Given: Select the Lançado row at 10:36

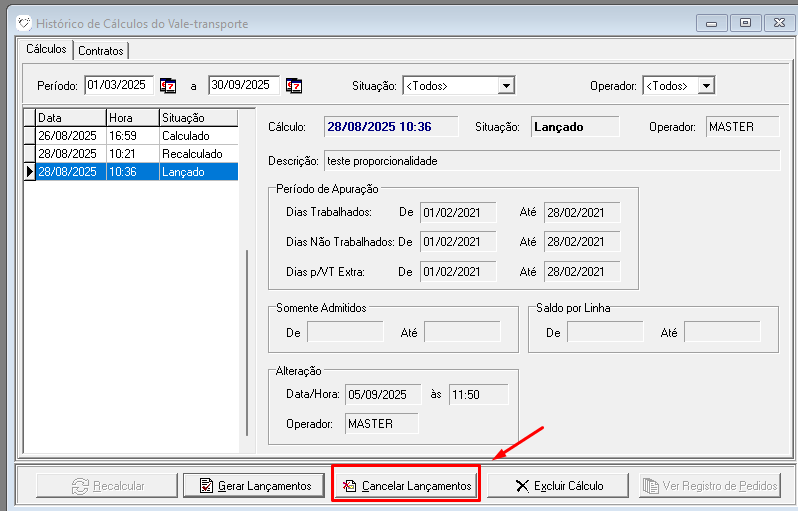Looking at the screenshot, I should click(x=130, y=172).
